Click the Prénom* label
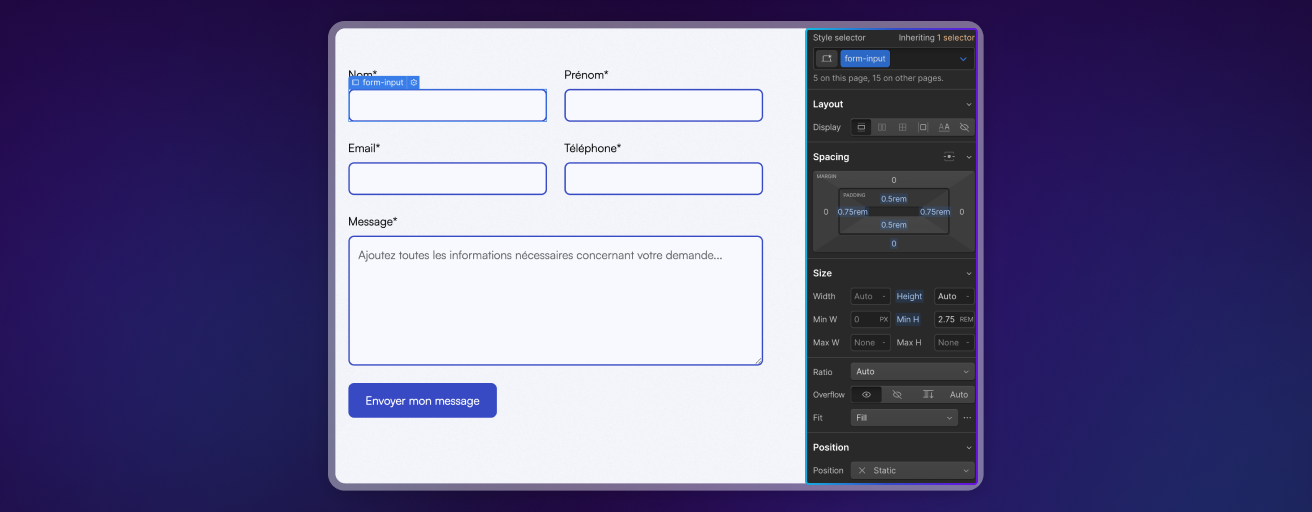 (586, 75)
